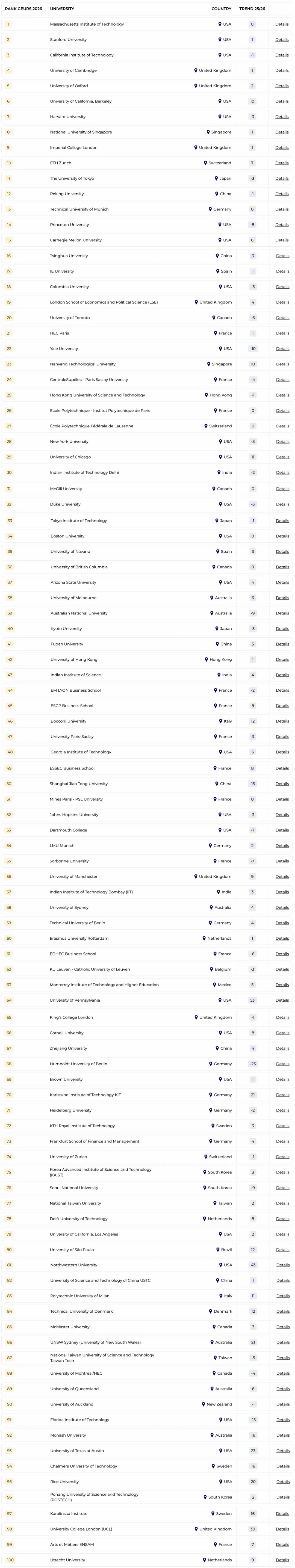Screen dimensions: 295x1568
Task: Open the Details link for Utrecht University
Action: click(x=282, y=1560)
